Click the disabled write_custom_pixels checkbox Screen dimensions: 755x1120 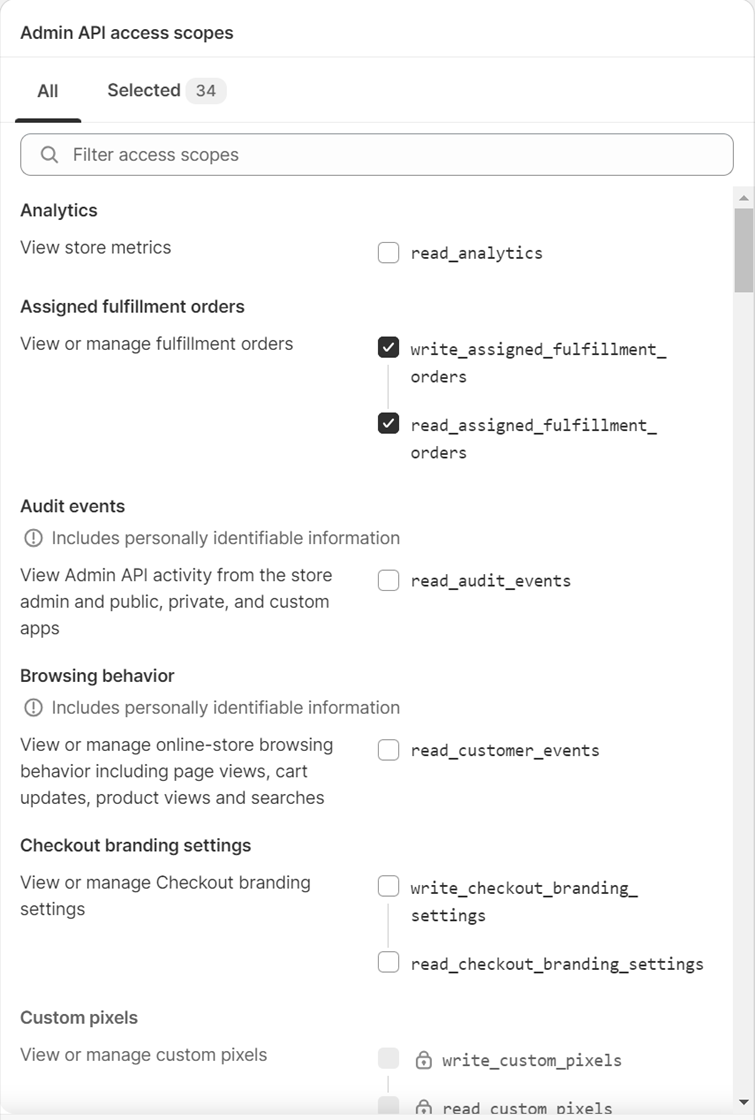pos(389,1059)
